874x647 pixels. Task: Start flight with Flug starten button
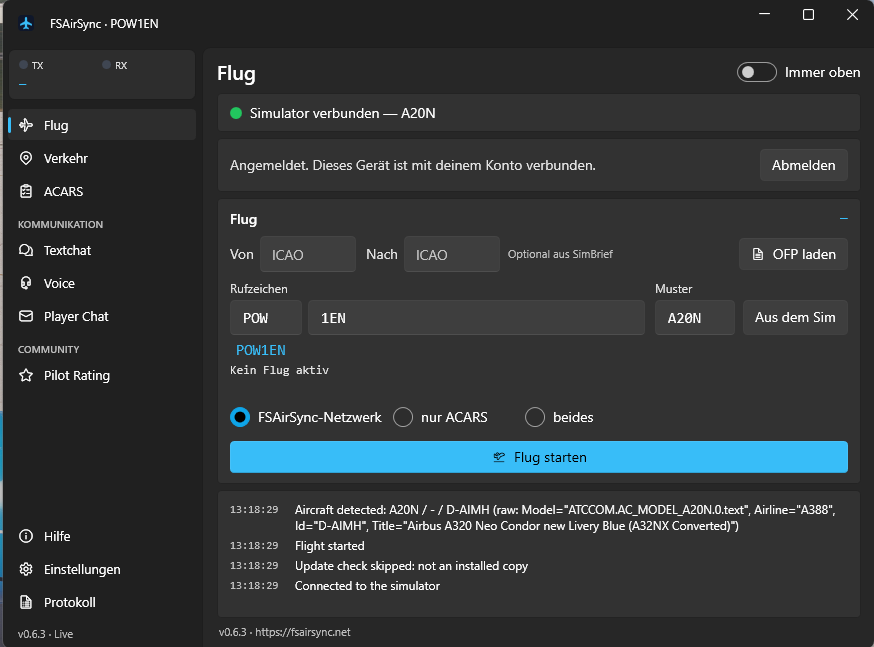tap(538, 457)
